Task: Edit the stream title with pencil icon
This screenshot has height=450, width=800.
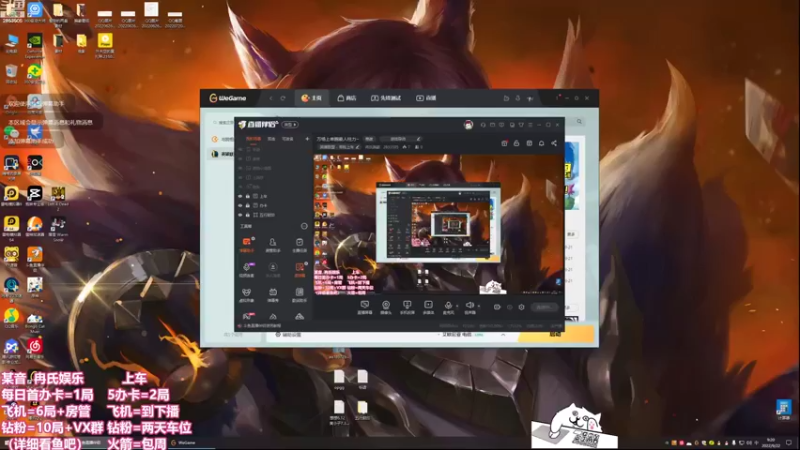Action: pos(419,139)
